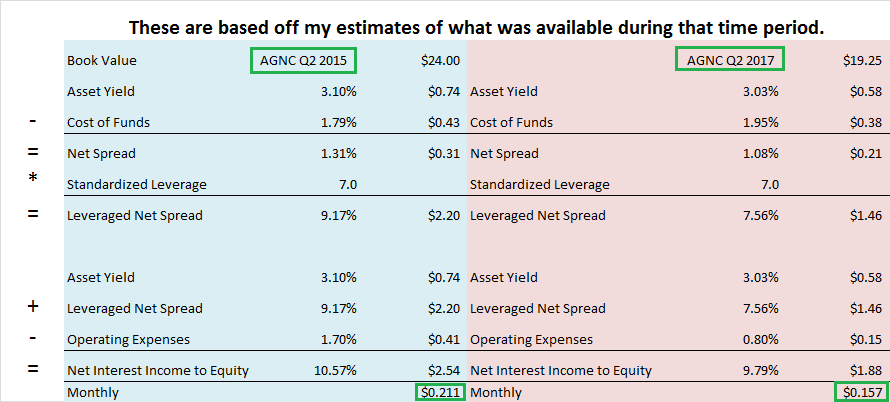Click the title text about estimates
This screenshot has width=890, height=402.
pyautogui.click(x=477, y=27)
